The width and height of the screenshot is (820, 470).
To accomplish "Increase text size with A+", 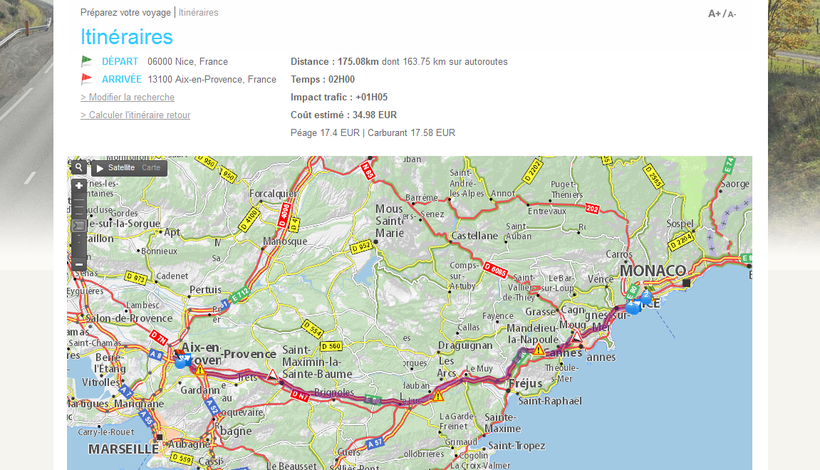I will [x=714, y=14].
